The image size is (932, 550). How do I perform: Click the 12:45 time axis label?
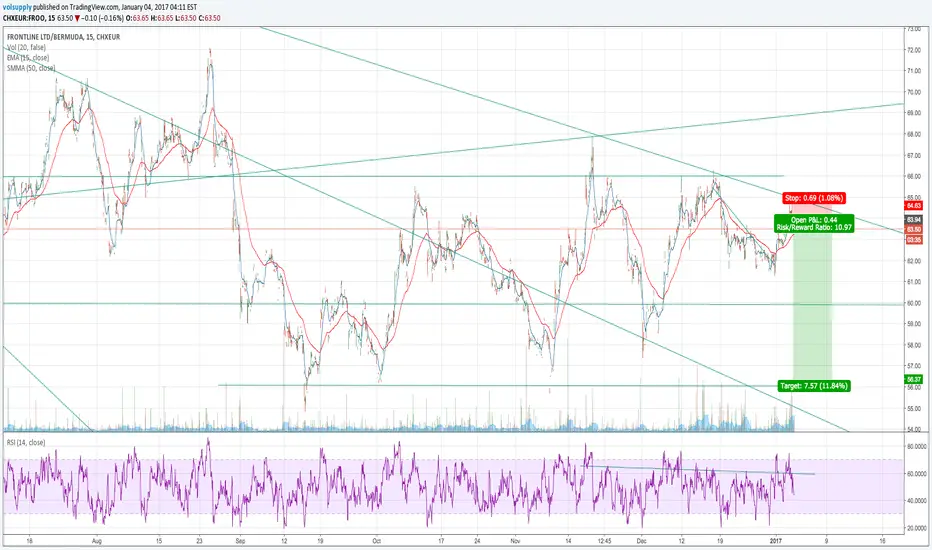point(604,542)
